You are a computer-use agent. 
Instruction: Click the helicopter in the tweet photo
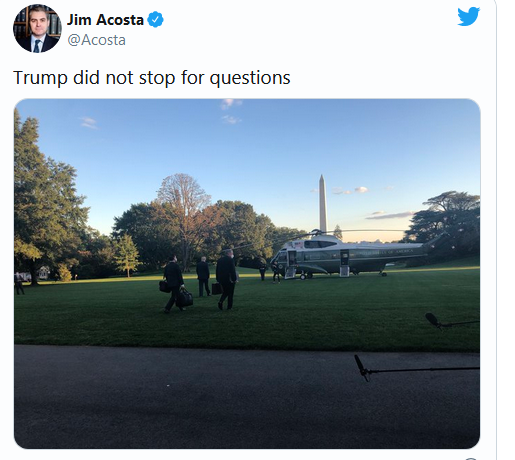(347, 255)
